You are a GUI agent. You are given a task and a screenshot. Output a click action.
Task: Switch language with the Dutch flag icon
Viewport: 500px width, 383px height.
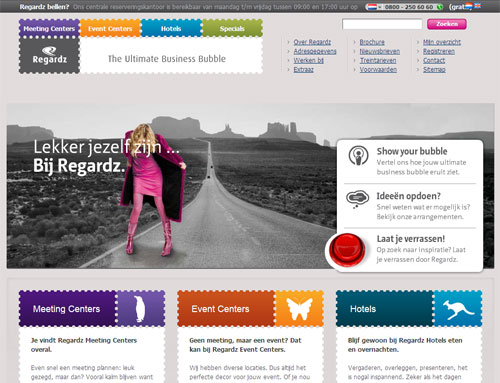pyautogui.click(x=469, y=6)
